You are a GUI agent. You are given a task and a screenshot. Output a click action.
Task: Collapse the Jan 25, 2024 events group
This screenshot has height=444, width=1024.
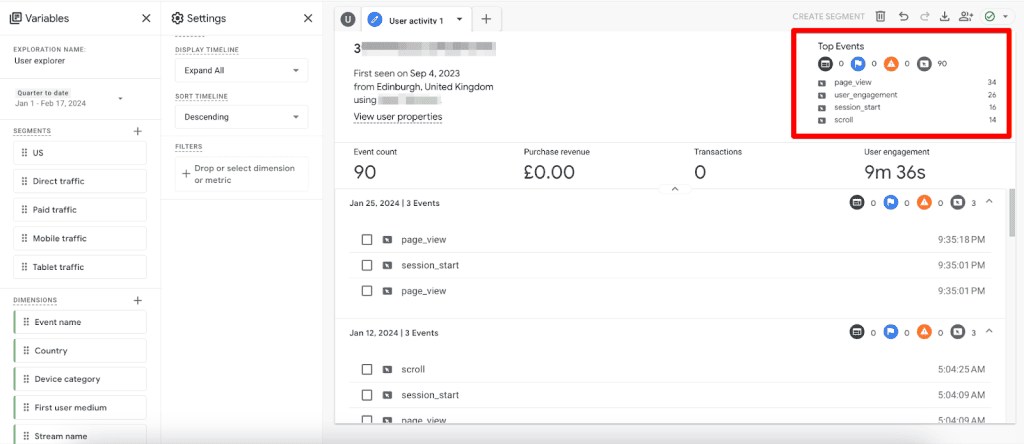(989, 202)
